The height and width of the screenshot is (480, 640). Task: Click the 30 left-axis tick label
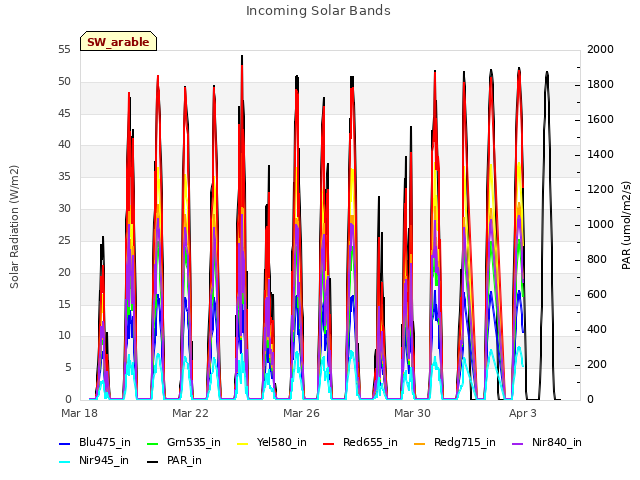pos(64,208)
